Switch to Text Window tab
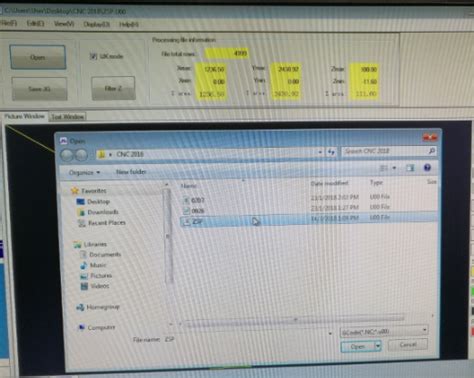Screen dimensions: 474x378 pyautogui.click(x=68, y=117)
